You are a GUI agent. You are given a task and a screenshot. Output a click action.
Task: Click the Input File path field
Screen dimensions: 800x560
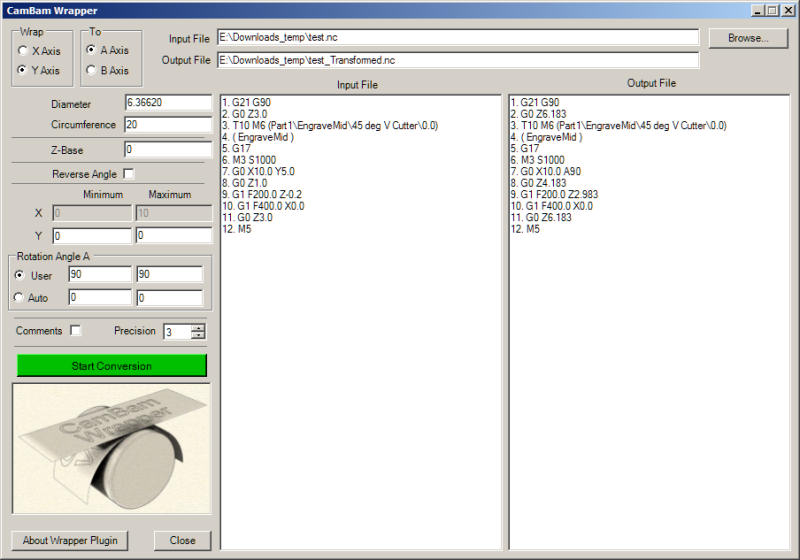pos(458,37)
